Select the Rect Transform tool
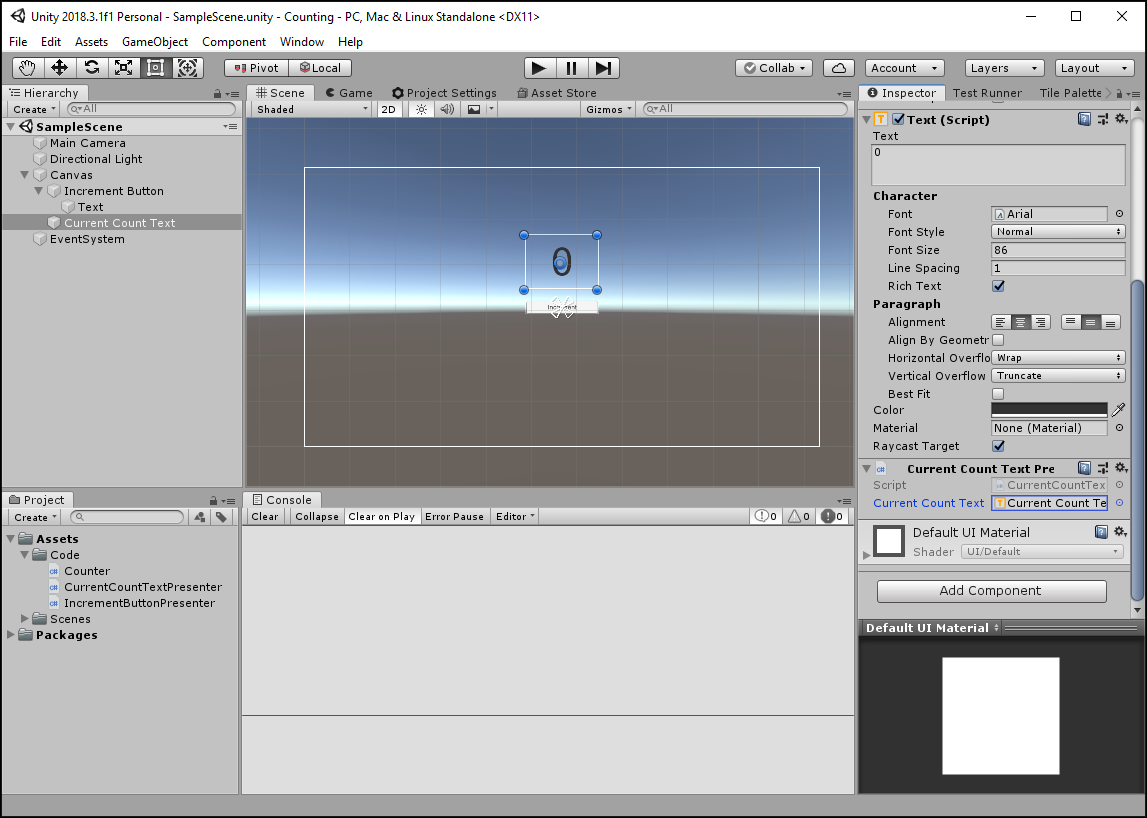 [155, 68]
